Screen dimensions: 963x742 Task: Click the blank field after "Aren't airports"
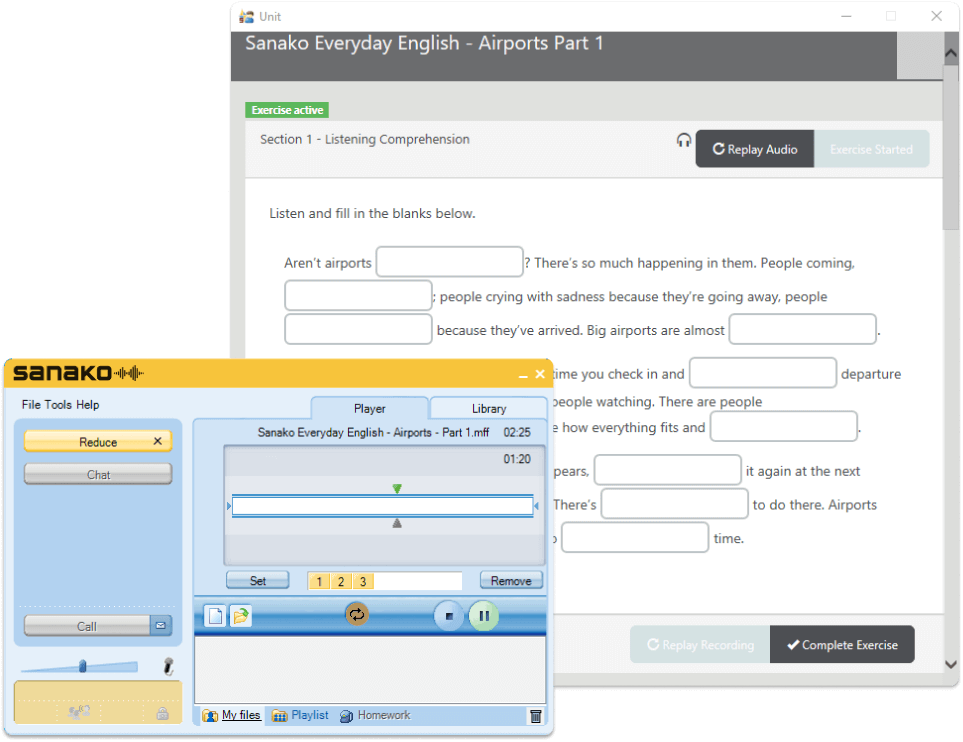pyautogui.click(x=449, y=262)
